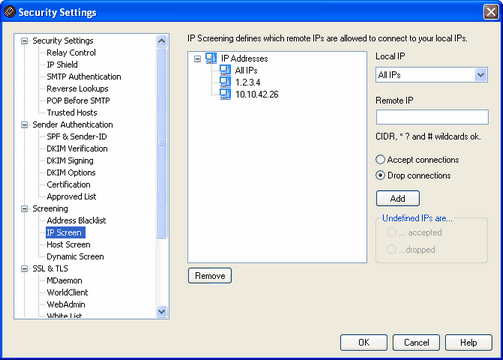Screen dimensions: 503x360
Task: Select Accept connections radio button
Action: click(380, 160)
